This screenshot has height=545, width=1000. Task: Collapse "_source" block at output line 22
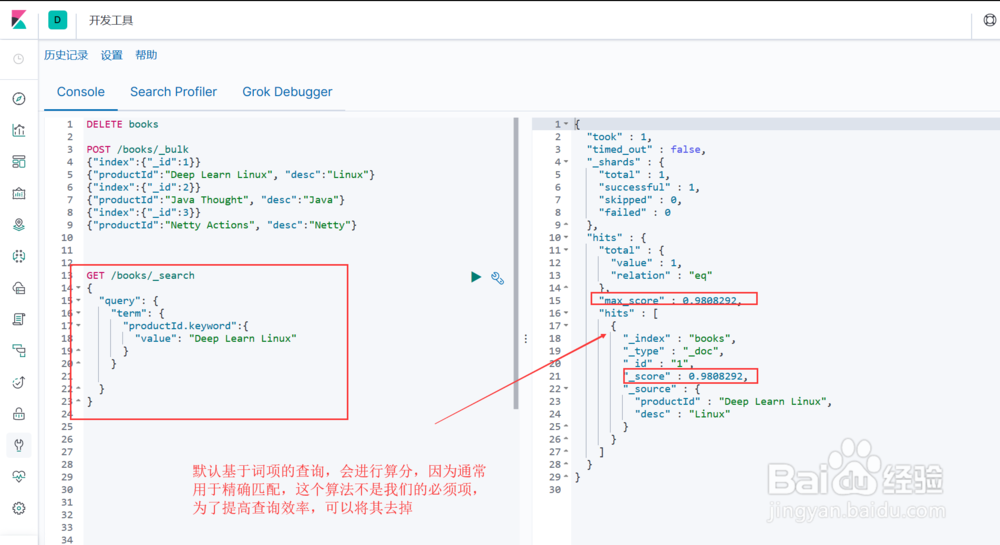pyautogui.click(x=566, y=389)
